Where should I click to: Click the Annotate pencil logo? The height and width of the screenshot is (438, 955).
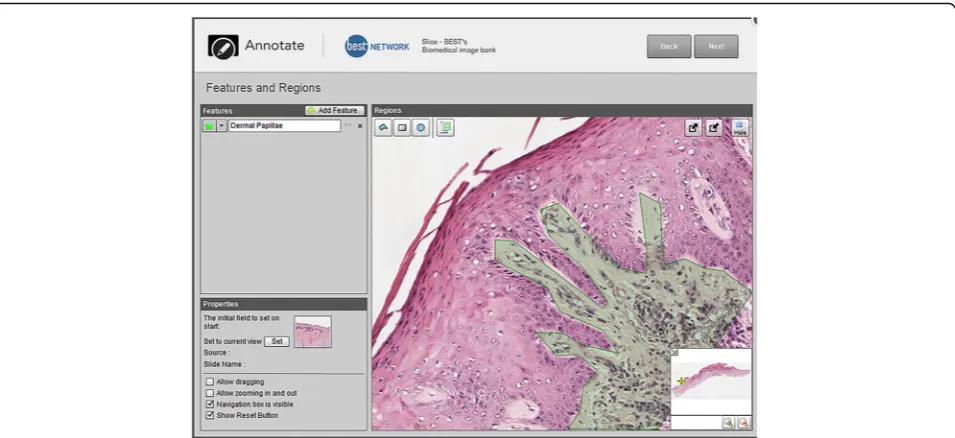(x=223, y=46)
